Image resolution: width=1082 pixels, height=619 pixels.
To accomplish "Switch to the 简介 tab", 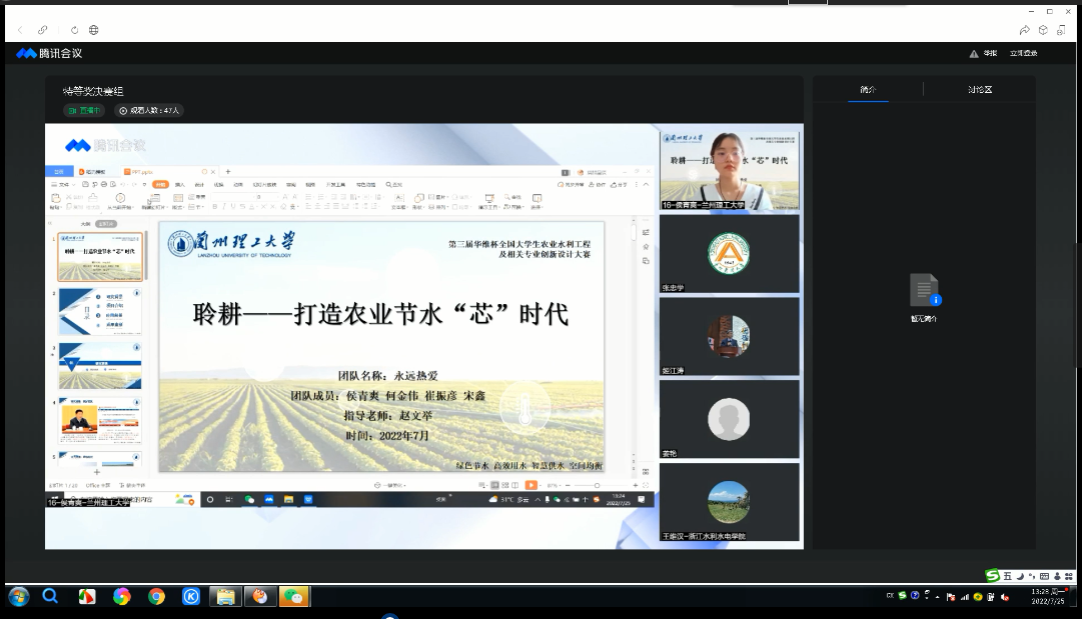I will pyautogui.click(x=867, y=90).
